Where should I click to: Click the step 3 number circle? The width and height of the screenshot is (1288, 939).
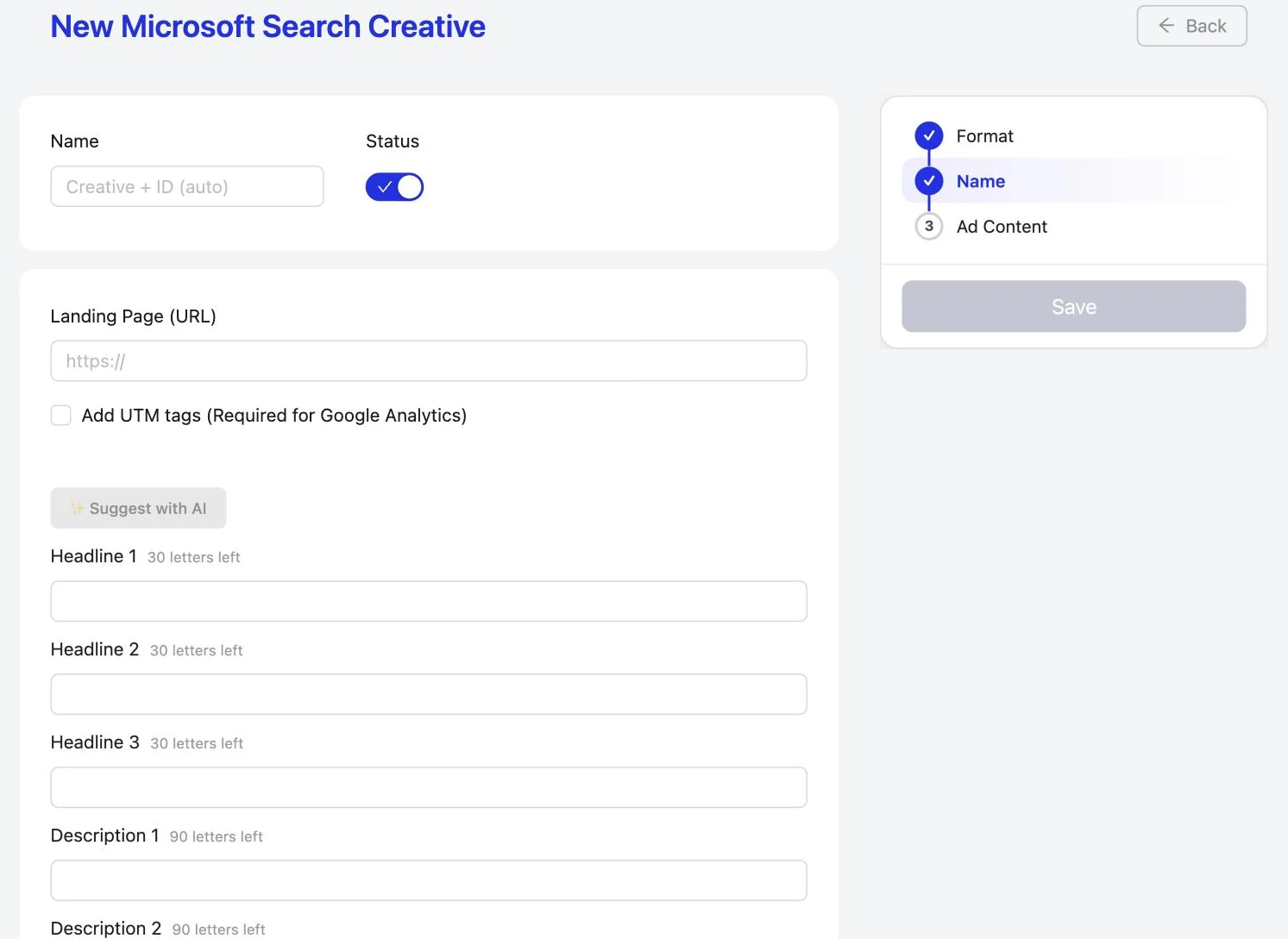coord(929,226)
